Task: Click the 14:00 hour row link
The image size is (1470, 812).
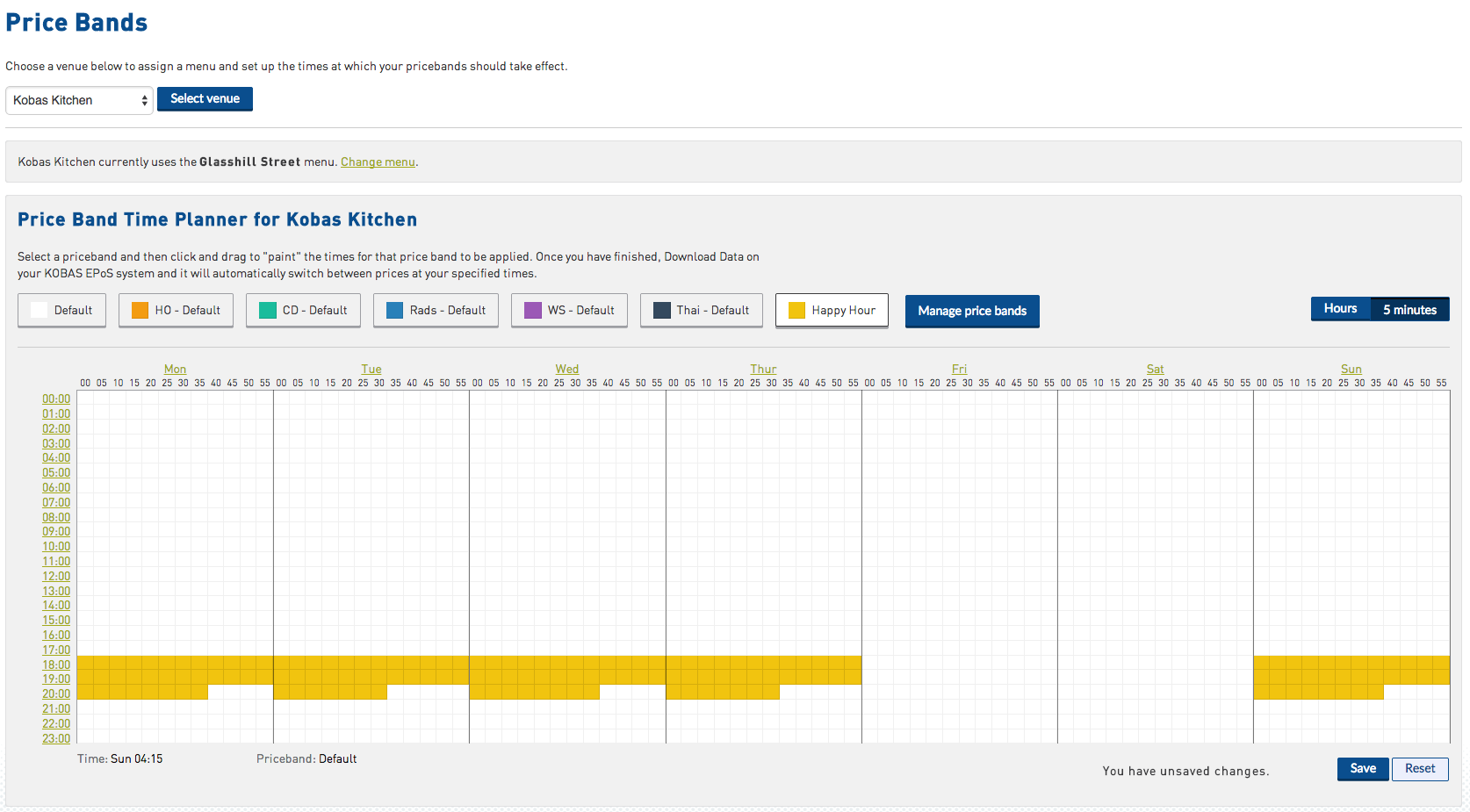Action: coord(56,605)
